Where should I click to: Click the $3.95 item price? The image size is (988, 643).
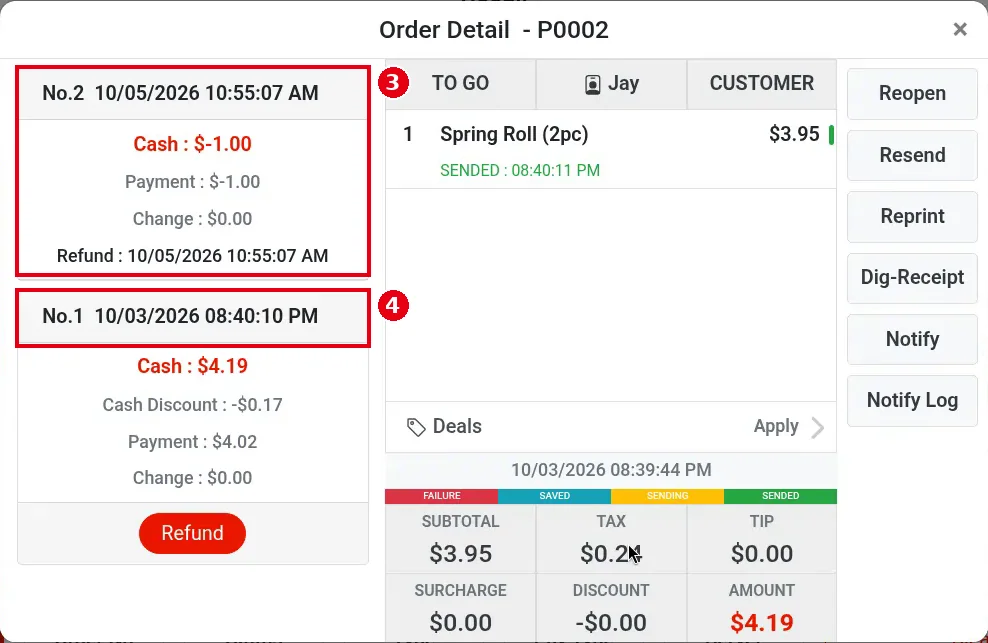tap(794, 134)
